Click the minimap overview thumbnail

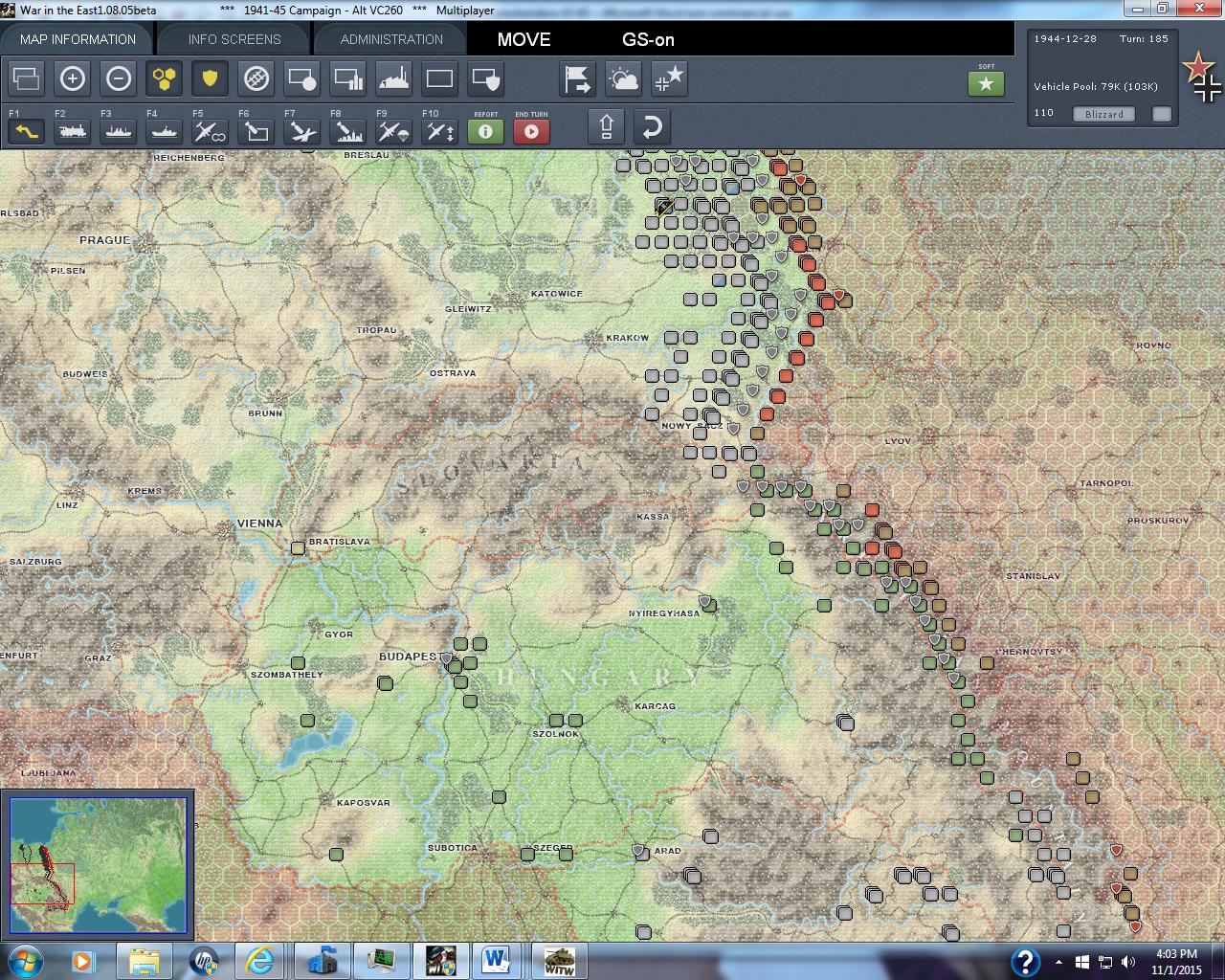[99, 865]
